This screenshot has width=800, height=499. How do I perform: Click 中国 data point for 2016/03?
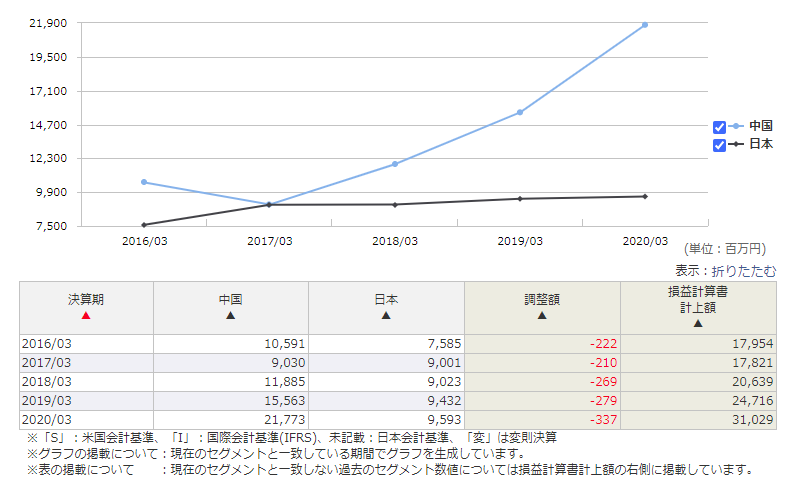pyautogui.click(x=144, y=182)
